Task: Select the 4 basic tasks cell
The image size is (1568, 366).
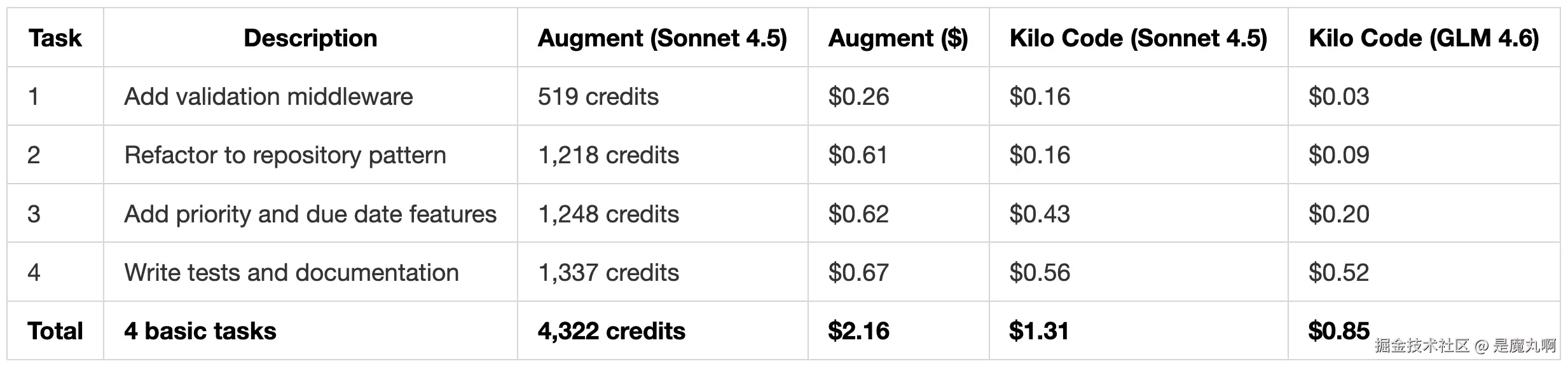Action: tap(310, 331)
